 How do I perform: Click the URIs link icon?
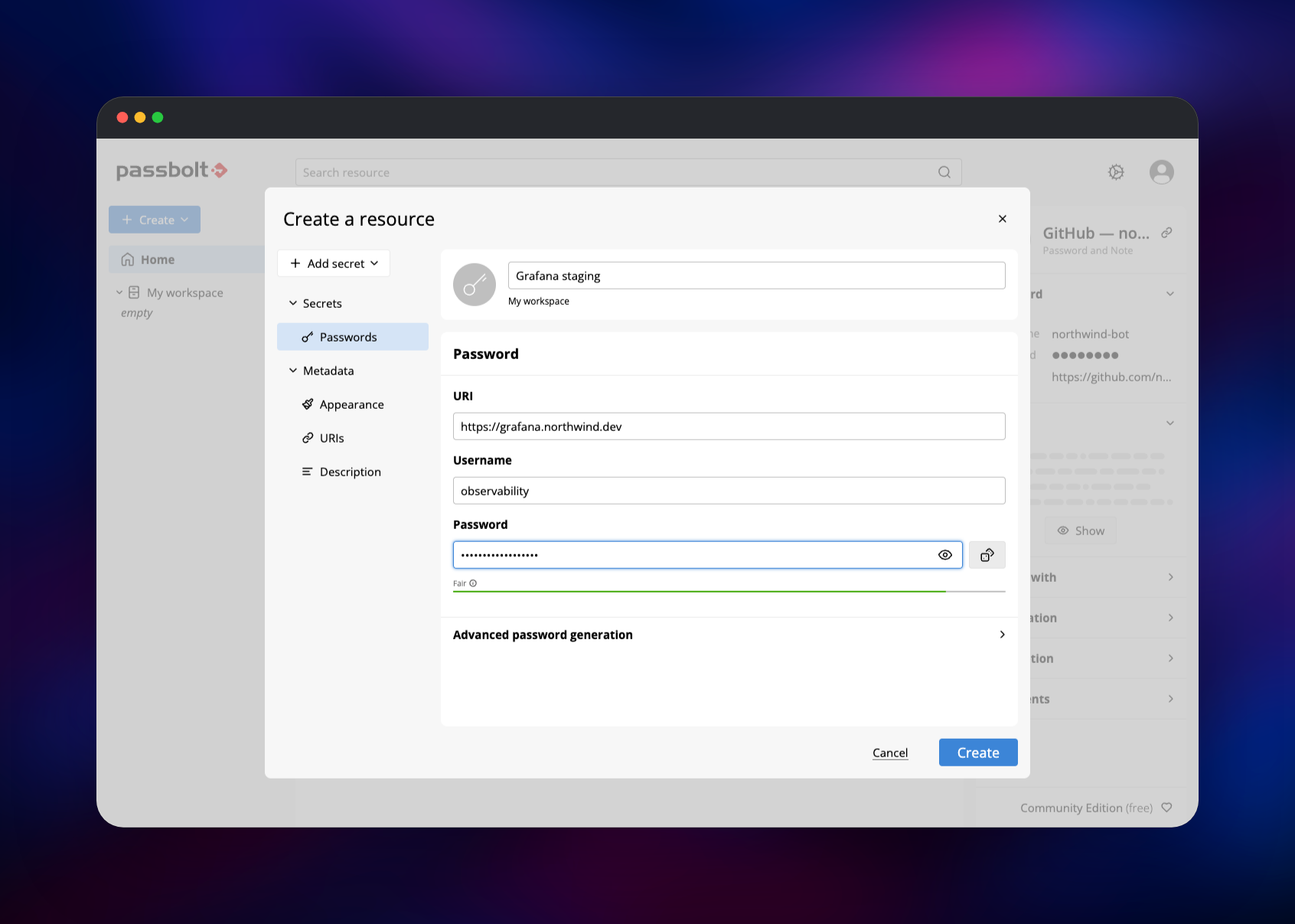tap(308, 438)
